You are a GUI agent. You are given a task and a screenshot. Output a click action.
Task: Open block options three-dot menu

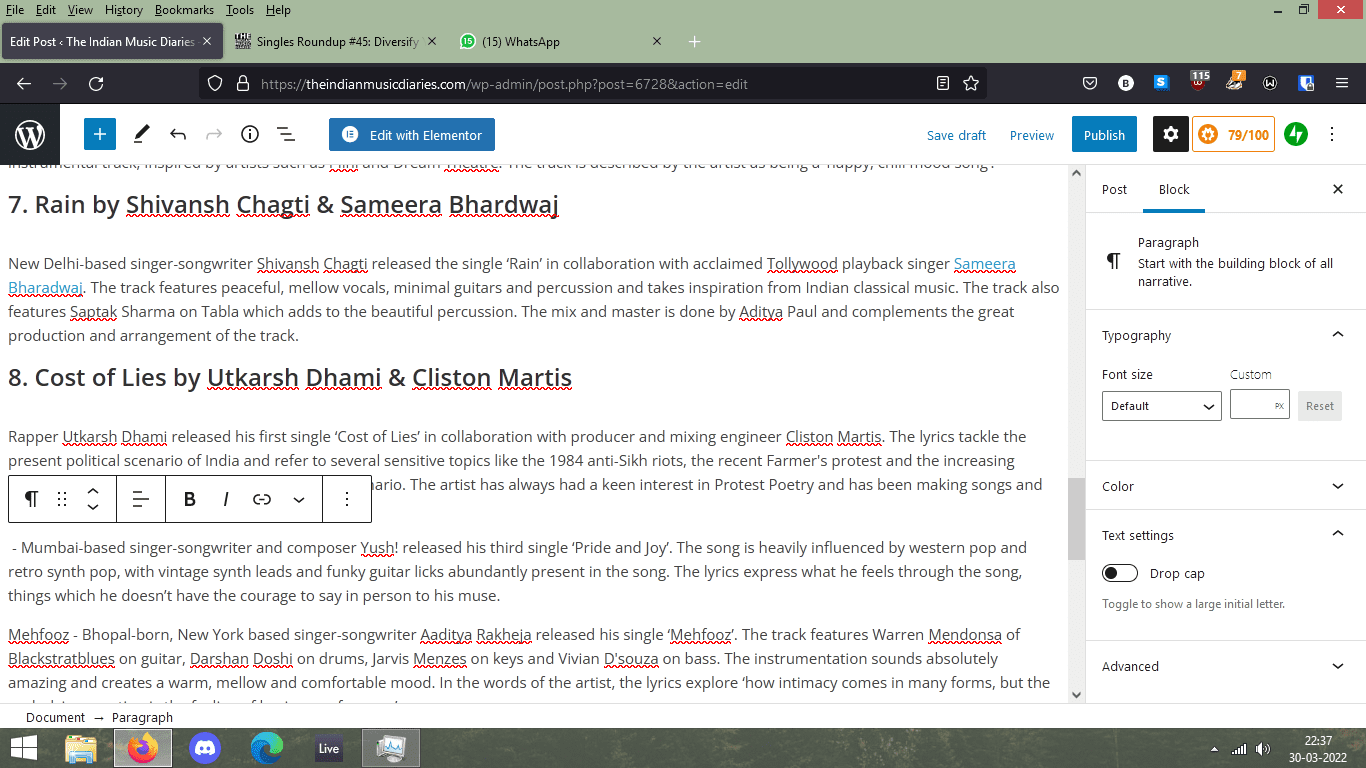point(347,499)
